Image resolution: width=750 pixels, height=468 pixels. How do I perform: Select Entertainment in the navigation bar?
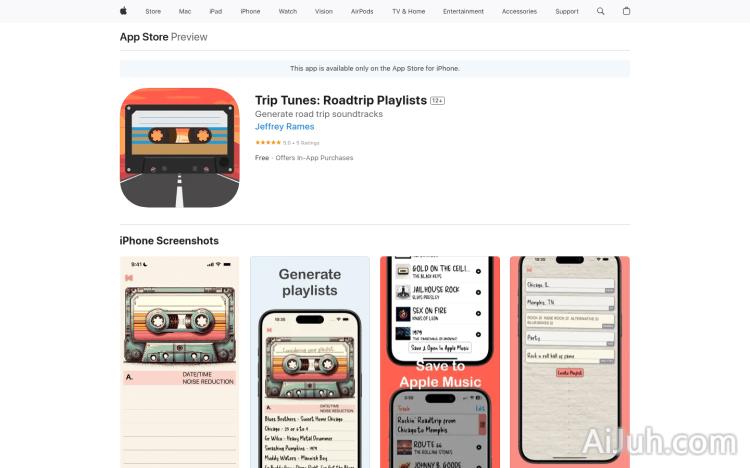pyautogui.click(x=463, y=11)
